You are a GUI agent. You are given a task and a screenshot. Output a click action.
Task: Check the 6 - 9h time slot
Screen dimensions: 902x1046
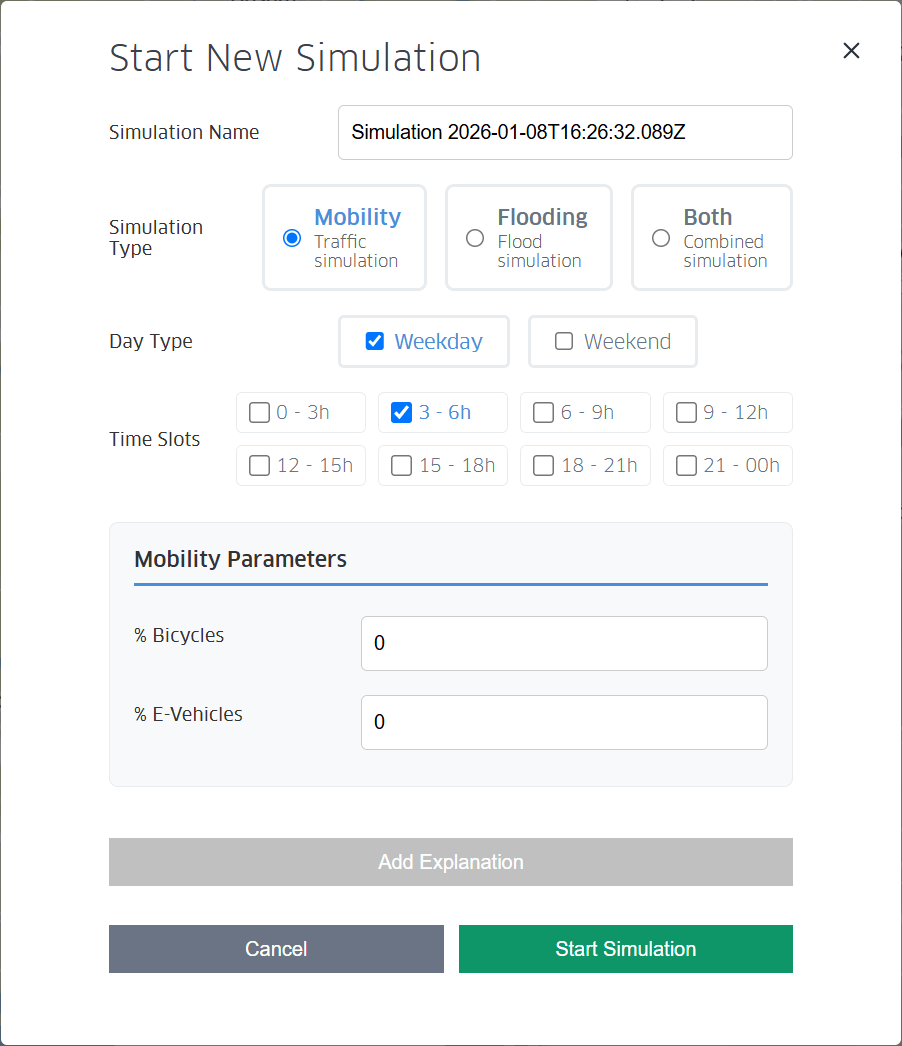click(x=544, y=413)
